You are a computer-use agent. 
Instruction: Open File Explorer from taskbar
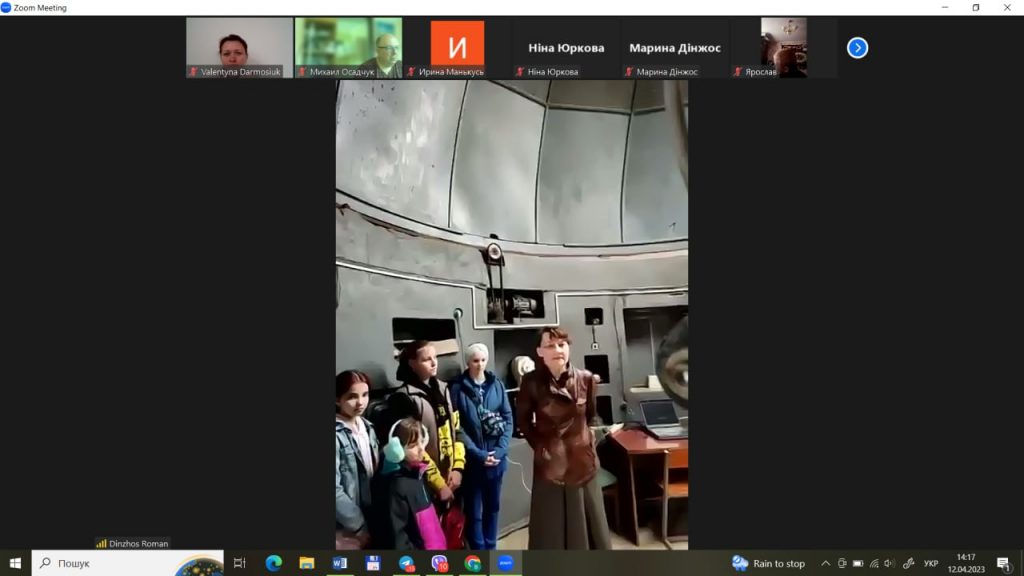(x=306, y=563)
